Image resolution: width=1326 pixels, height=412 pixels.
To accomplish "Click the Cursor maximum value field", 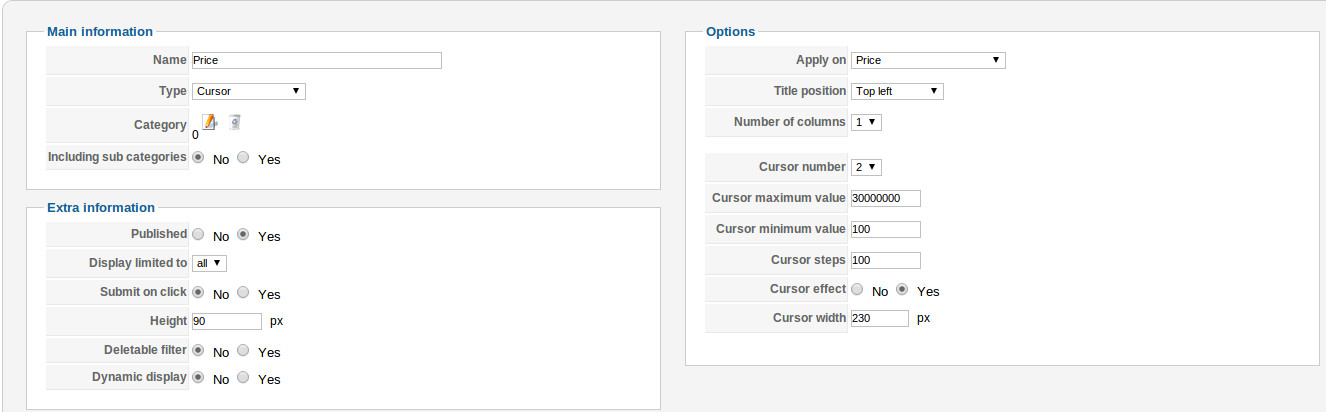I will click(x=885, y=198).
